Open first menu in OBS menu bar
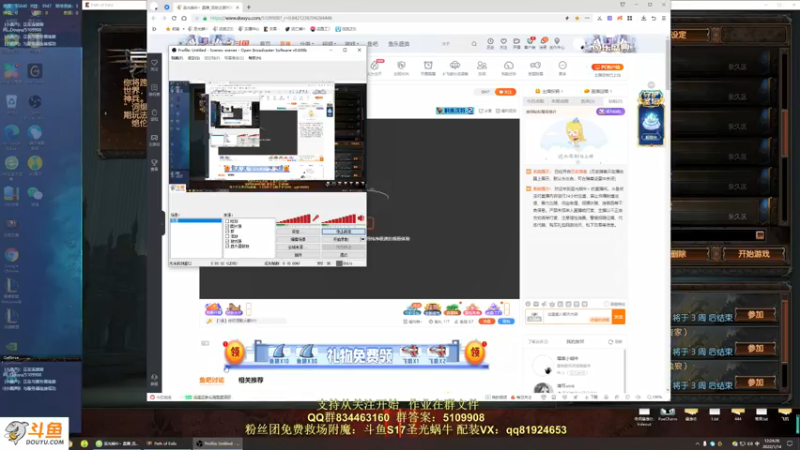 177,58
